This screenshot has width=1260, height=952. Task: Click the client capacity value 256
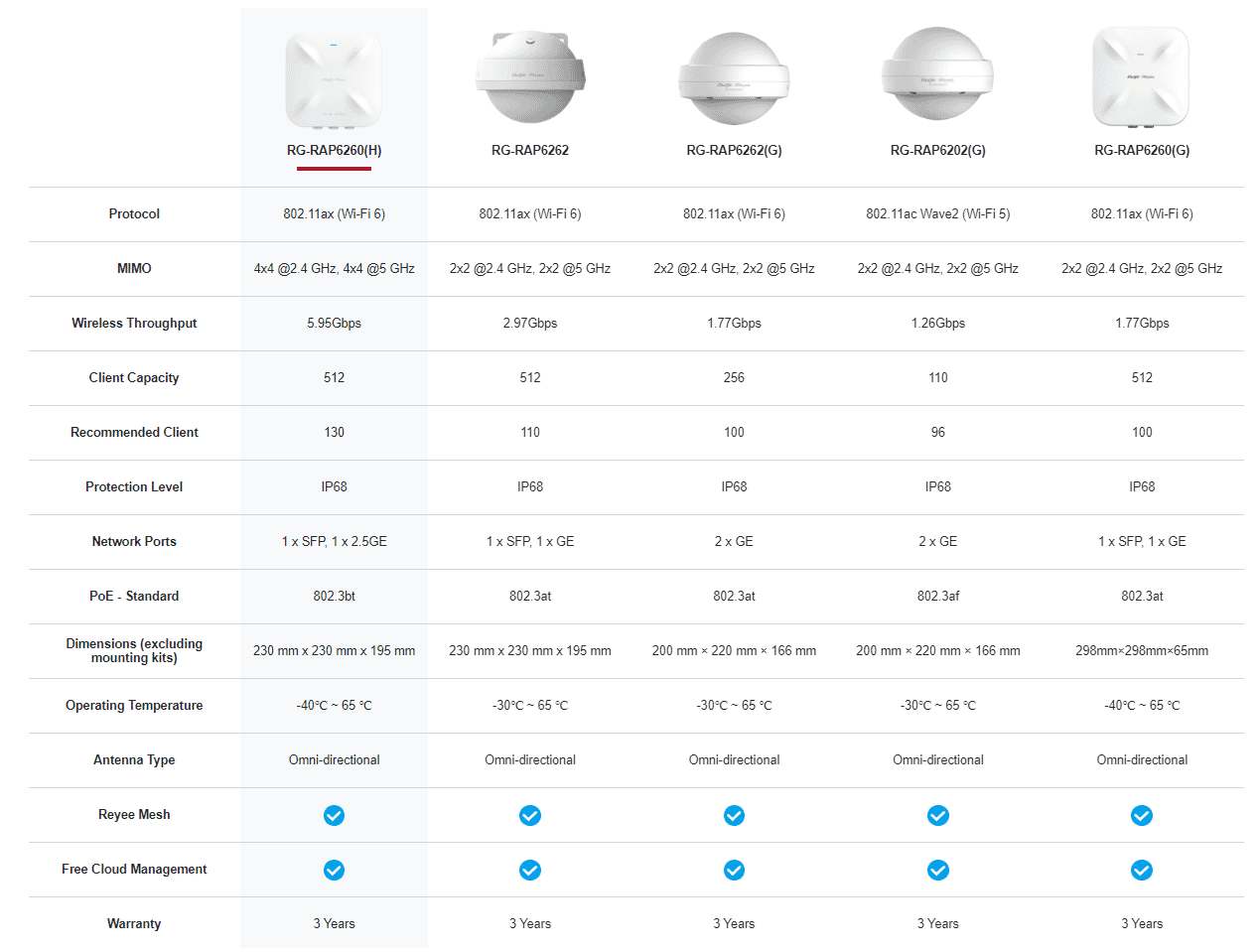click(x=734, y=377)
